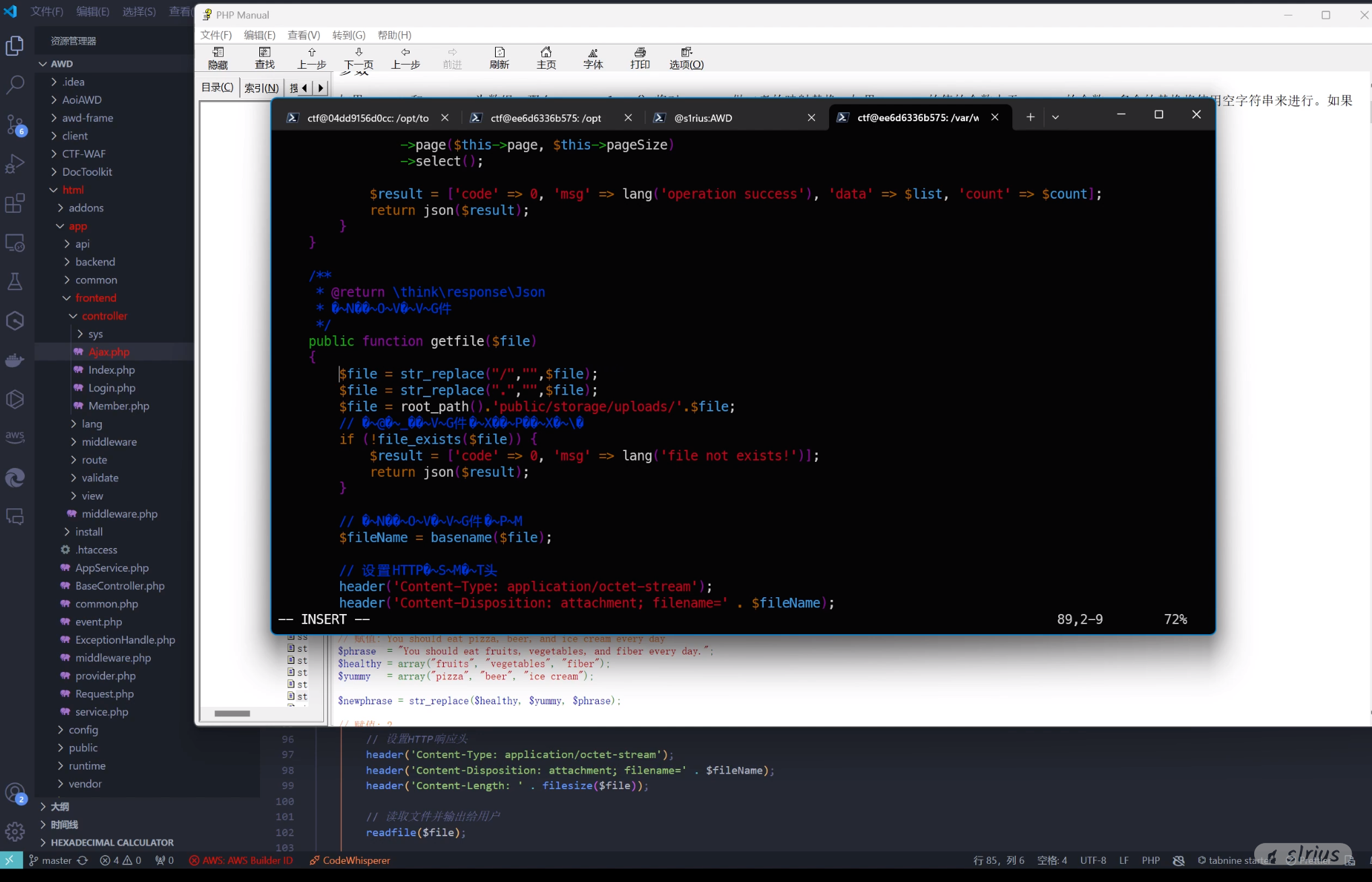1372x882 pixels.
Task: Collapse the frontend folder
Action: [96, 298]
